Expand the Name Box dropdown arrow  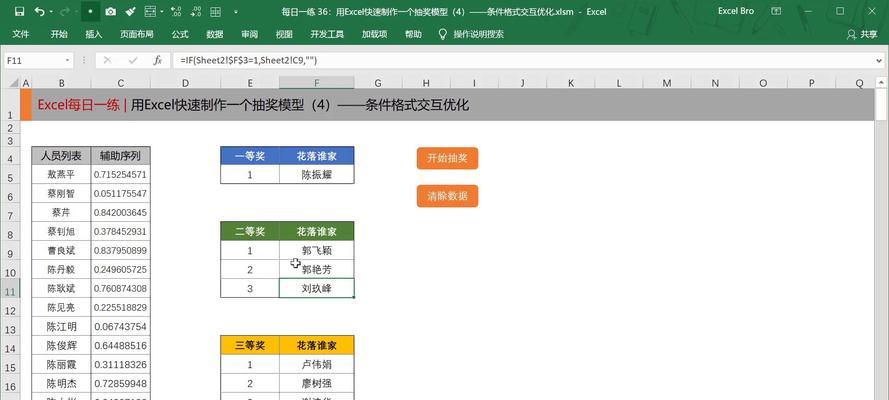tap(67, 60)
